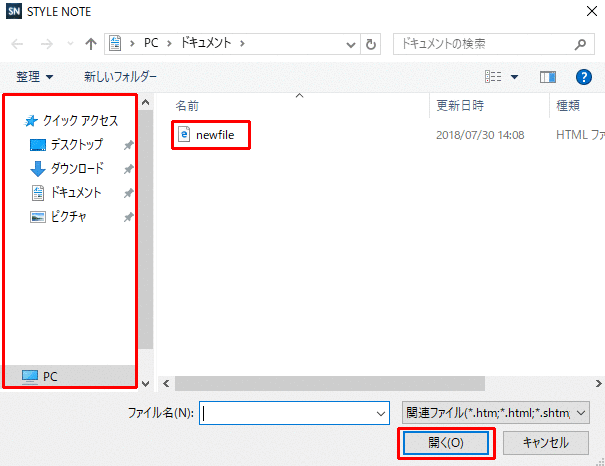This screenshot has width=605, height=466.
Task: Expand the address bar history dropdown
Action: (x=350, y=44)
